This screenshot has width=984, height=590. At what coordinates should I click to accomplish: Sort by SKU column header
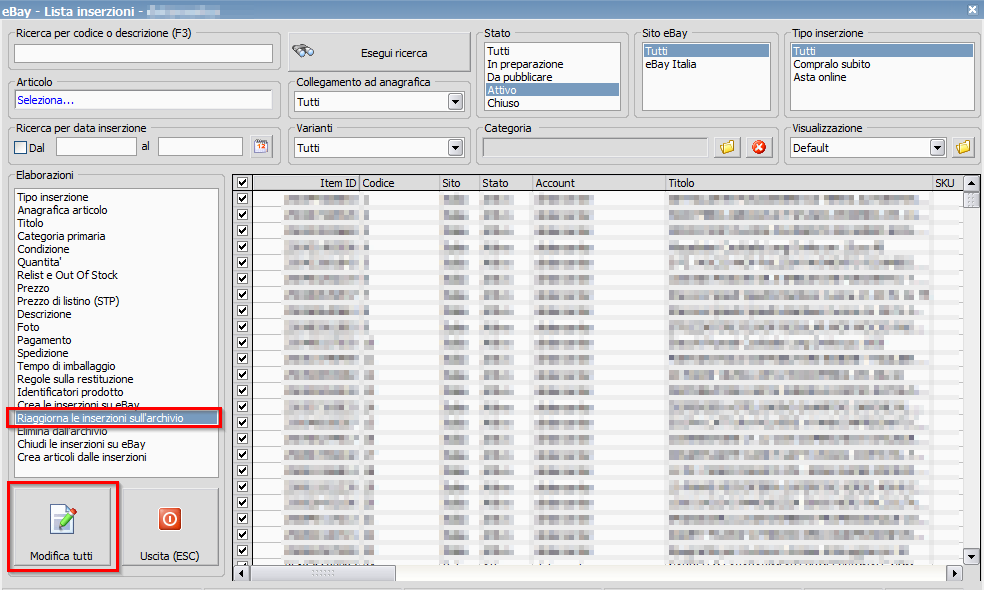[x=948, y=183]
